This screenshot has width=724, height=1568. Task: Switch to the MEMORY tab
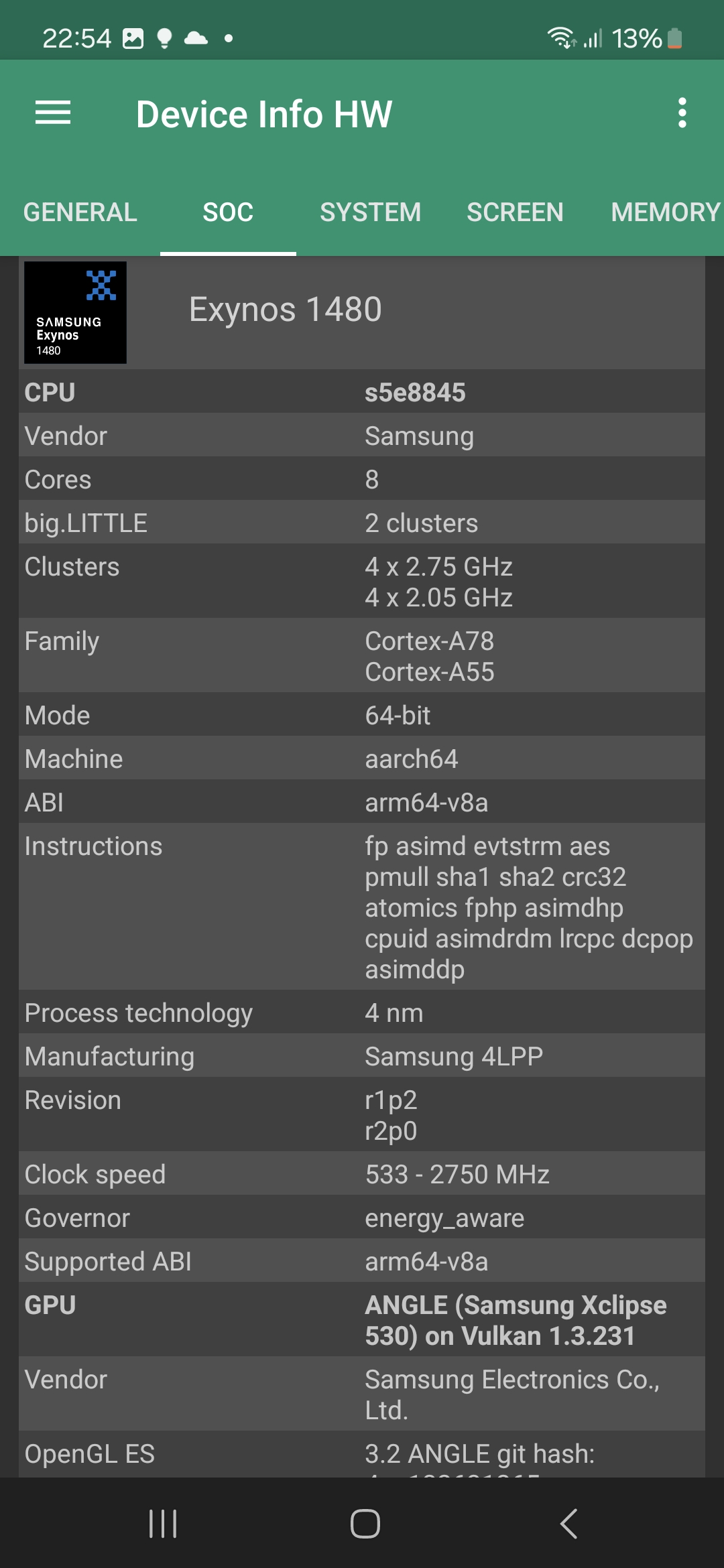(x=665, y=212)
